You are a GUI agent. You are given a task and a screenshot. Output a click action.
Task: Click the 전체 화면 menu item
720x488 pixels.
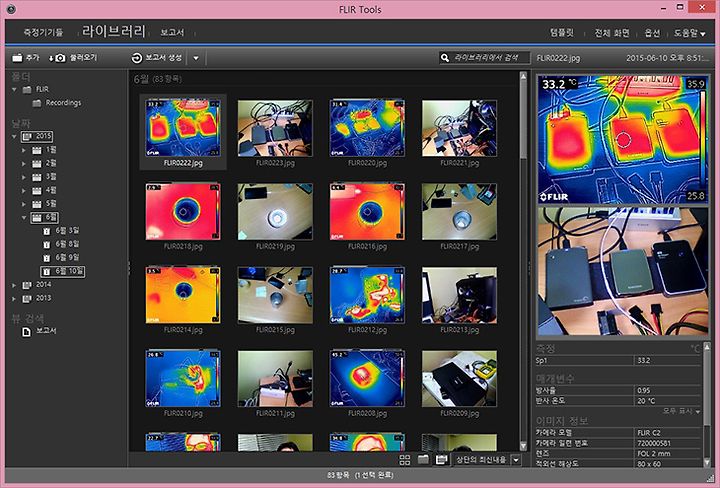tap(612, 33)
